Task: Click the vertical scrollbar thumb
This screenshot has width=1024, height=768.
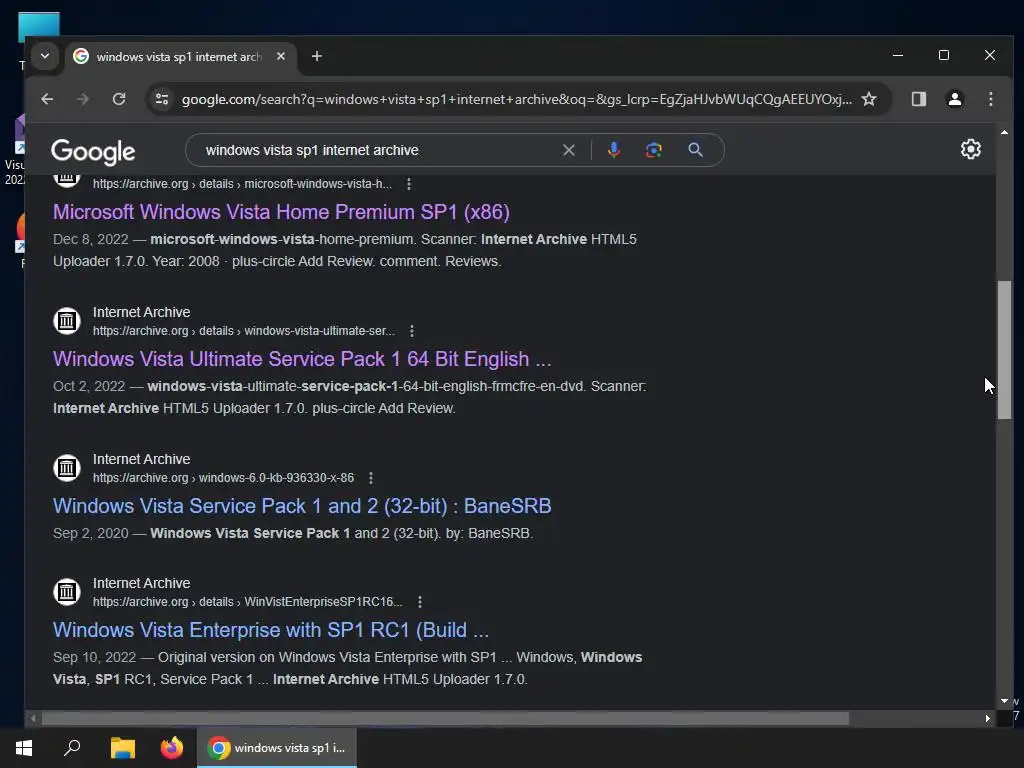Action: click(x=1004, y=349)
